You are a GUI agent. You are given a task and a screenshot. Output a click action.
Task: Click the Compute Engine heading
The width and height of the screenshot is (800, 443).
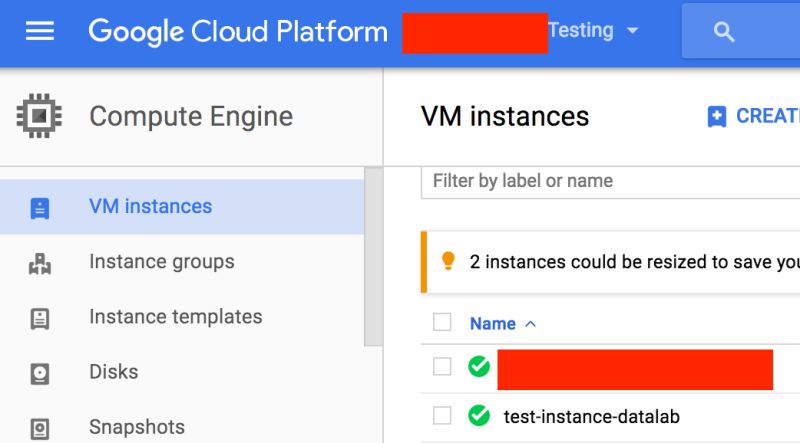[x=191, y=116]
